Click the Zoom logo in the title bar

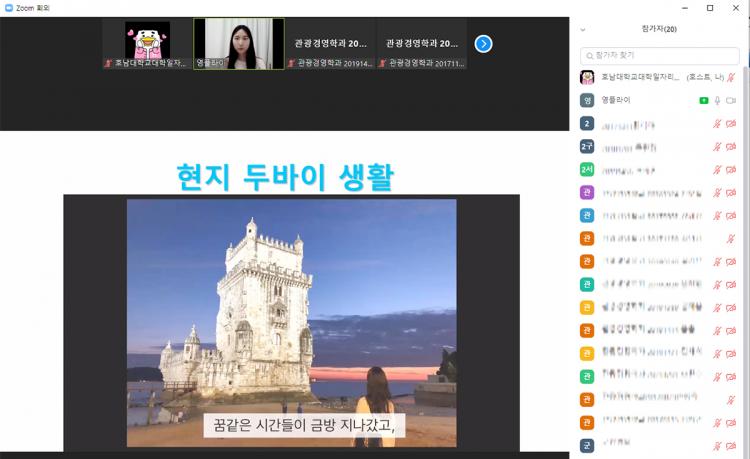coord(9,8)
